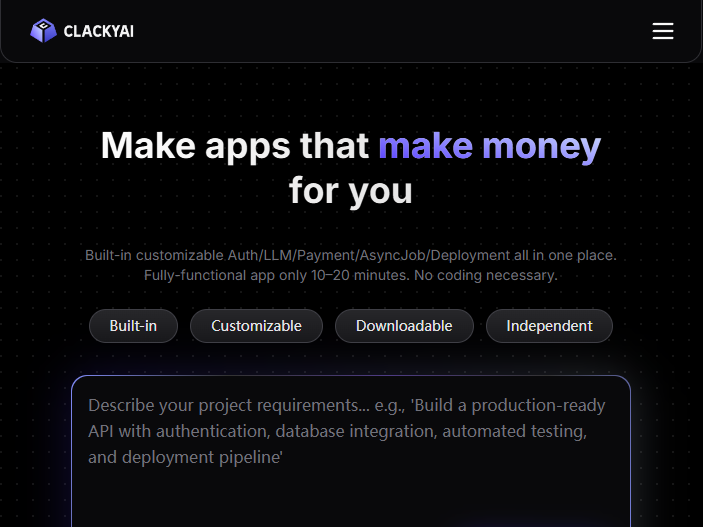The width and height of the screenshot is (703, 527).
Task: Click the "for you" headline line
Action: tap(350, 190)
